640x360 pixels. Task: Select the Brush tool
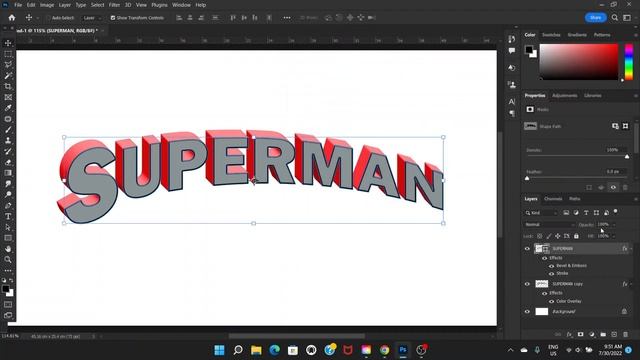tap(8, 130)
